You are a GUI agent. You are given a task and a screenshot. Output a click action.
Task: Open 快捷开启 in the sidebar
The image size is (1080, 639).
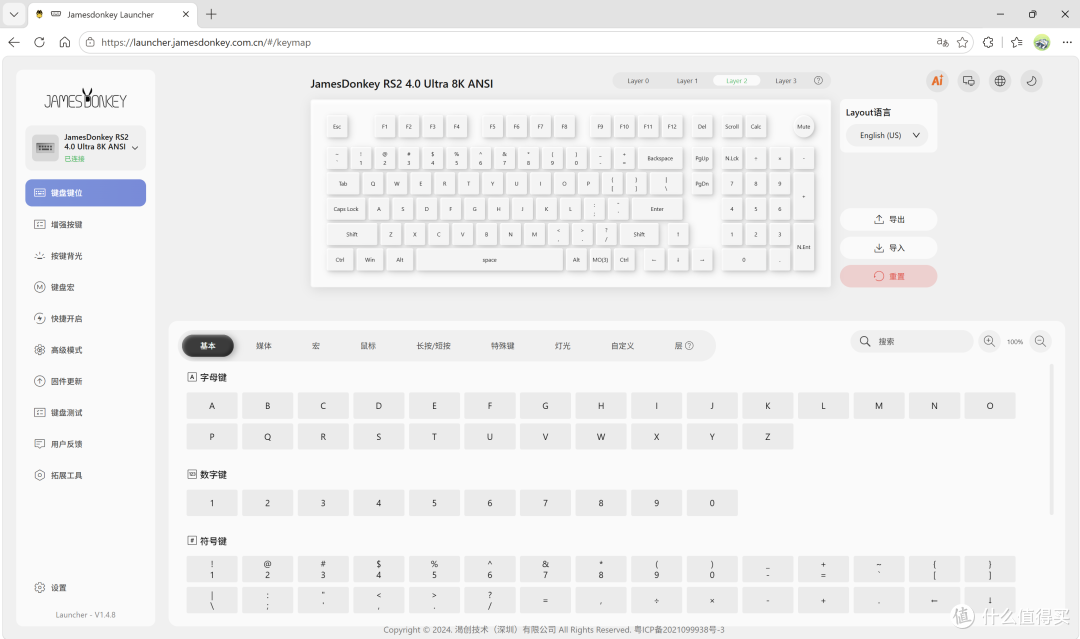(85, 318)
